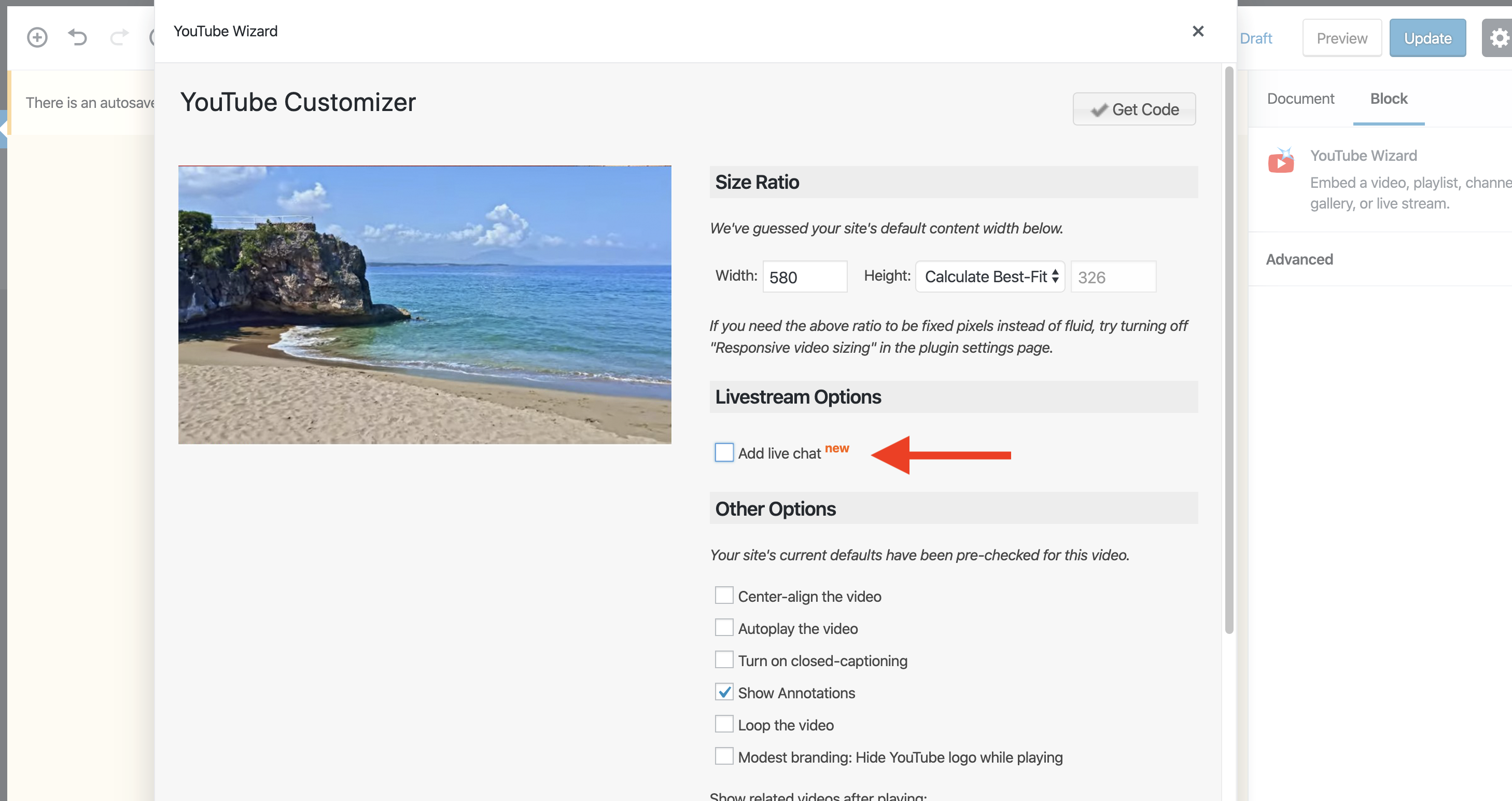Enable Loop the video checkbox
Screen dimensions: 1512x801
(723, 724)
